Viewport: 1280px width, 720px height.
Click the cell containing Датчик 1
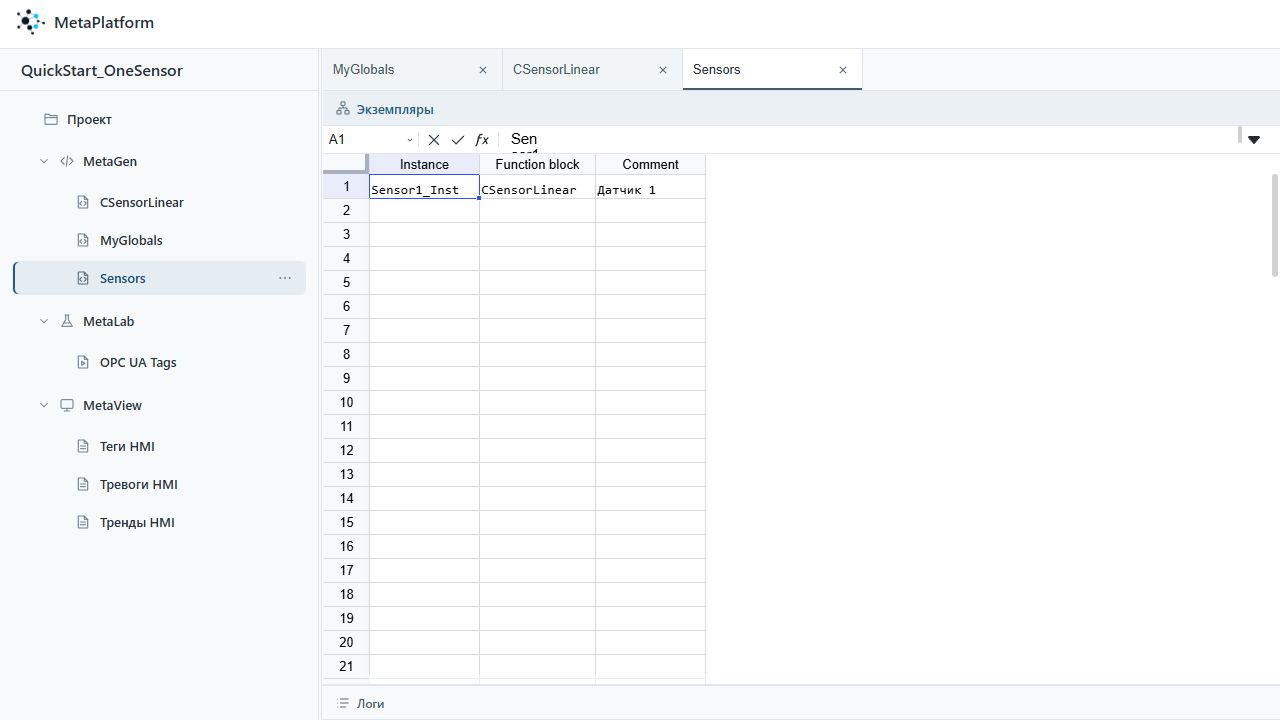click(650, 187)
